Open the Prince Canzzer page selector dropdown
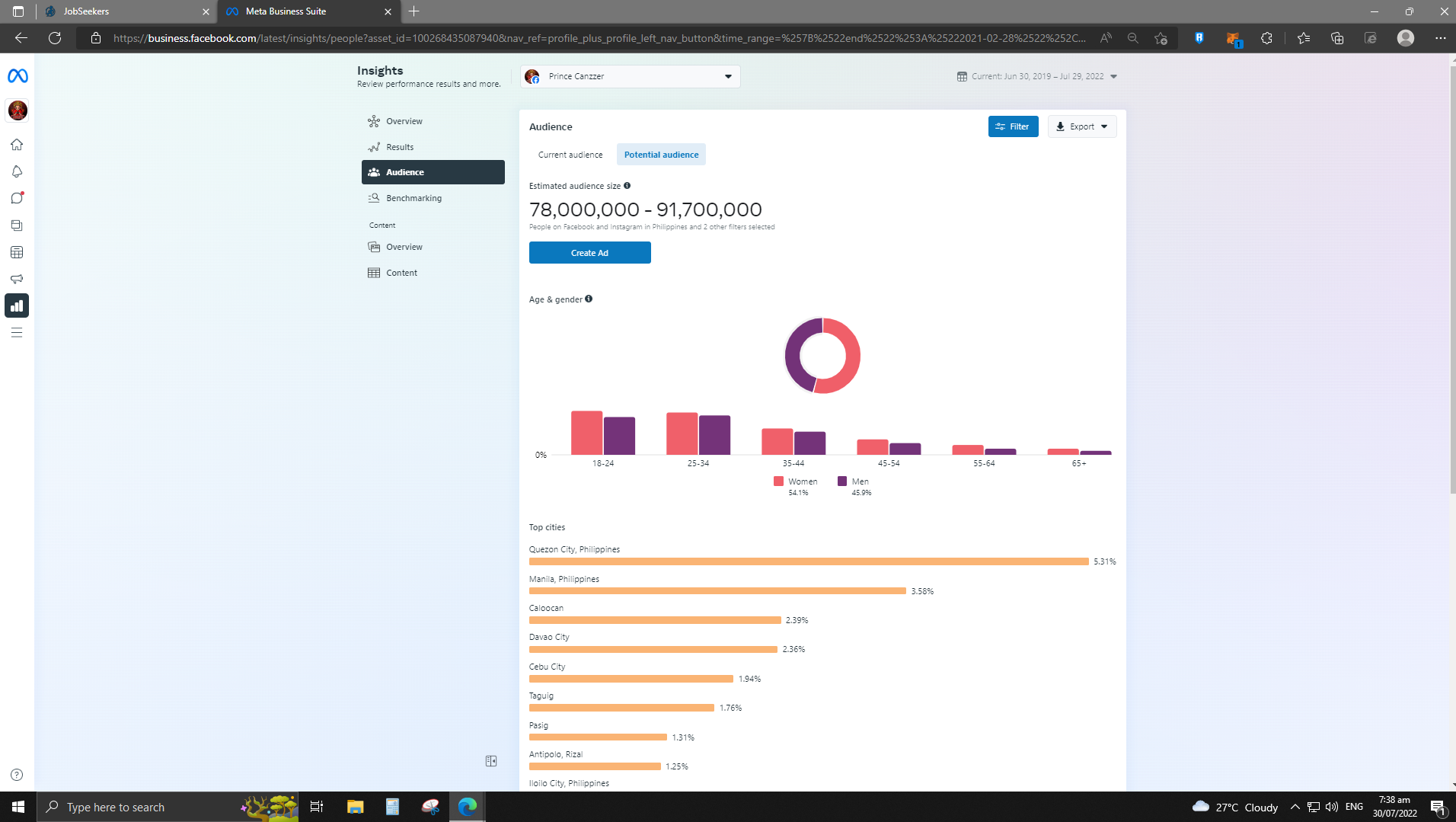The height and width of the screenshot is (822, 1456). point(630,76)
